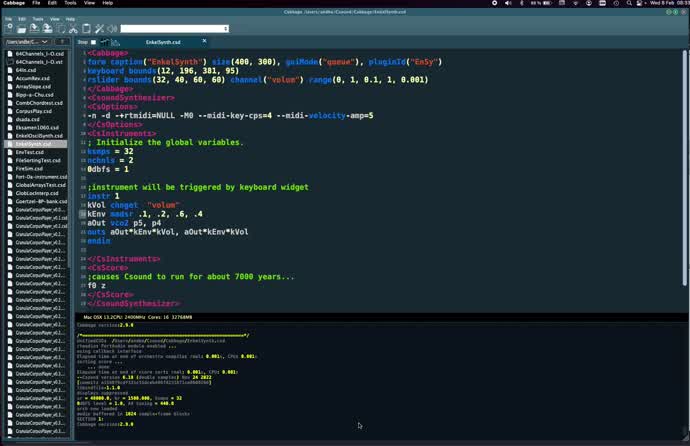The width and height of the screenshot is (690, 446).
Task: Select CorpusPlay.csd in the file list
Action: point(36,111)
